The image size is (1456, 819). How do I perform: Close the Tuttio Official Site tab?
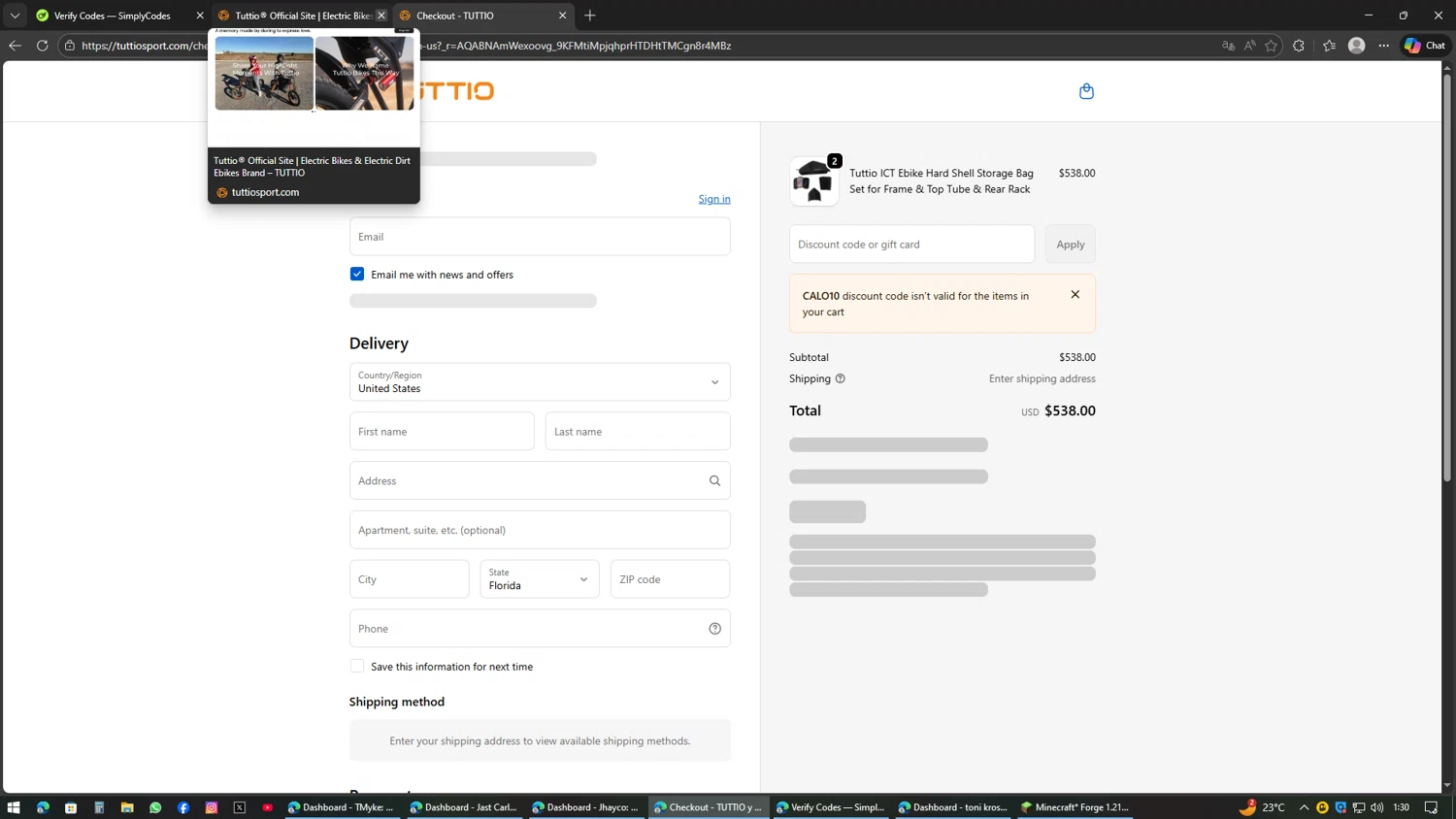tap(381, 16)
